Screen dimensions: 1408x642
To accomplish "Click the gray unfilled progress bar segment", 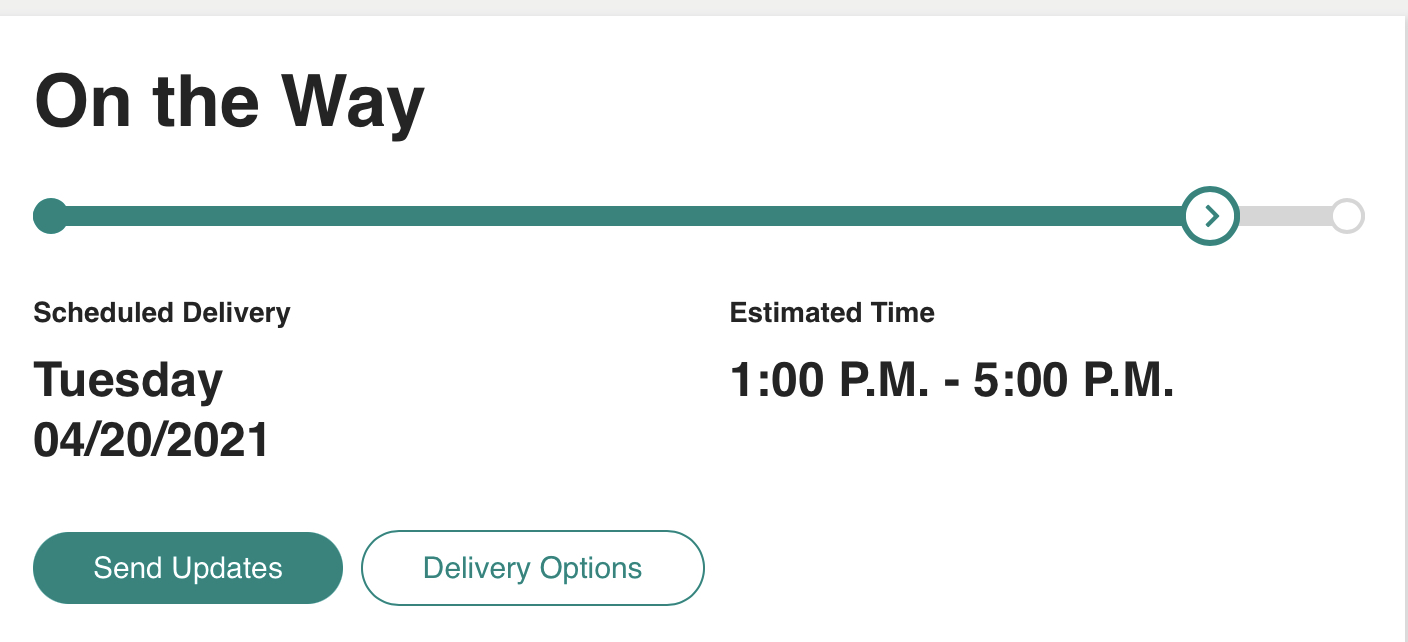I will 1285,216.
